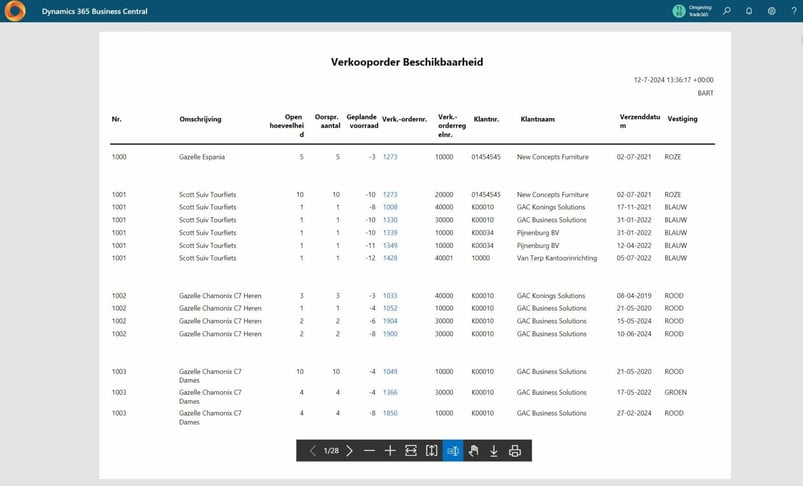Open sales order link 1339

pos(390,233)
